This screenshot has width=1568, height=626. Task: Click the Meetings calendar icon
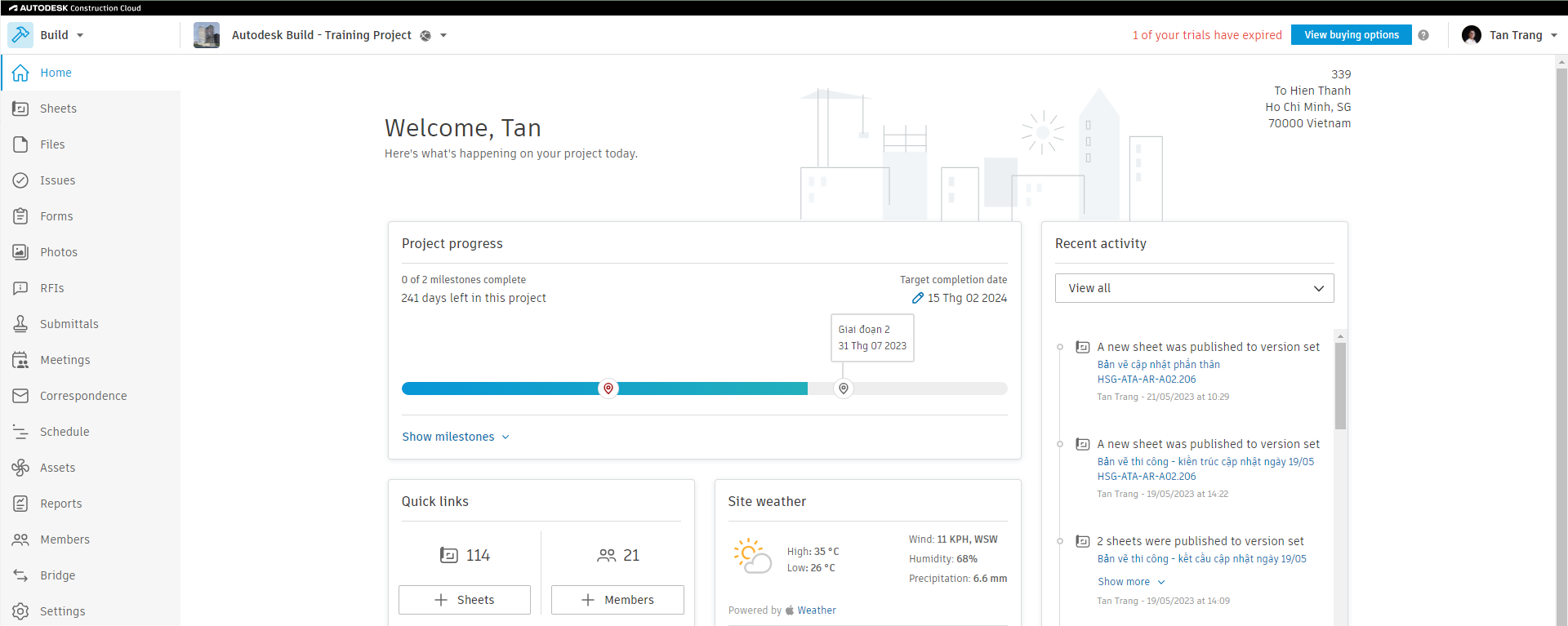(x=20, y=360)
